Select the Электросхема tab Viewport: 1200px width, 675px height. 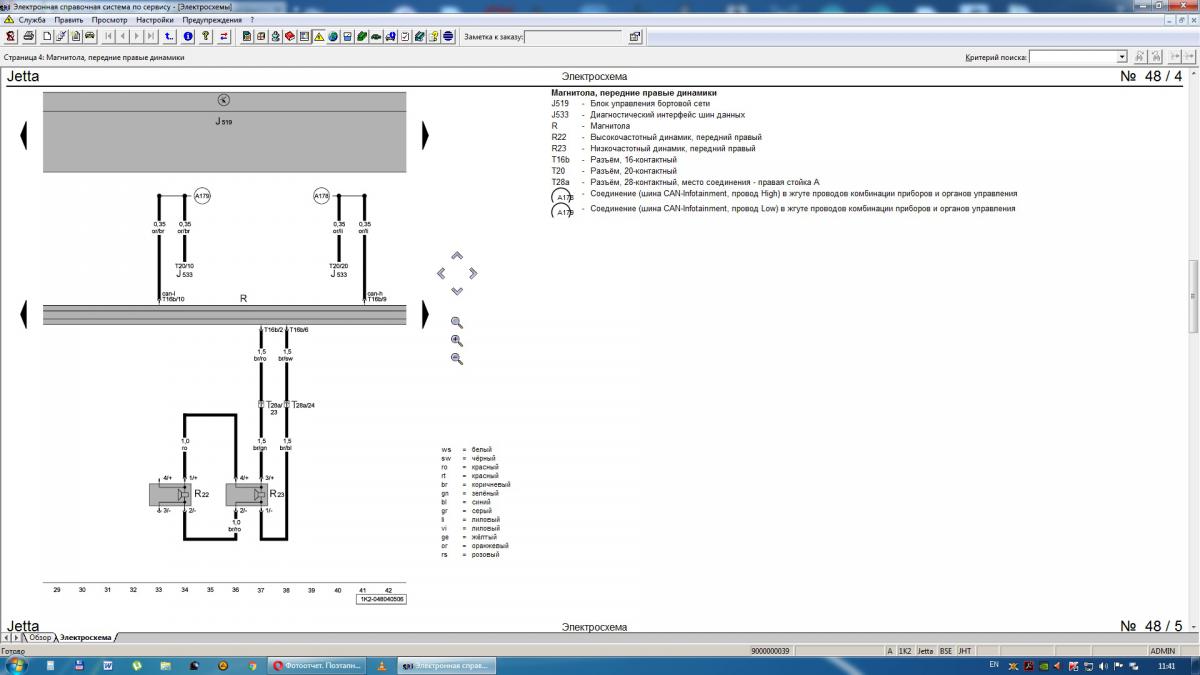(85, 637)
